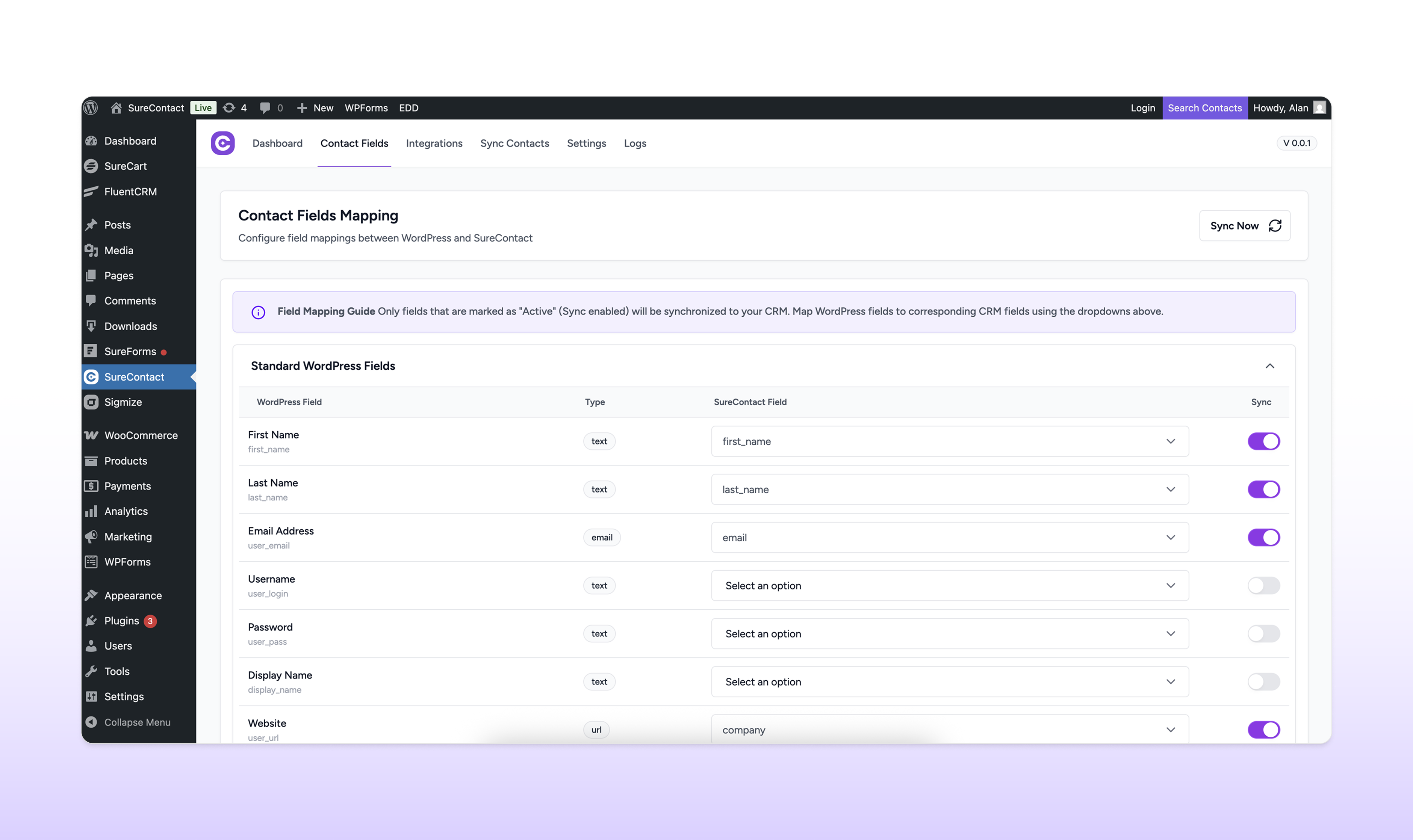The width and height of the screenshot is (1413, 840).
Task: Collapse the Standard WordPress Fields section
Action: [x=1269, y=366]
